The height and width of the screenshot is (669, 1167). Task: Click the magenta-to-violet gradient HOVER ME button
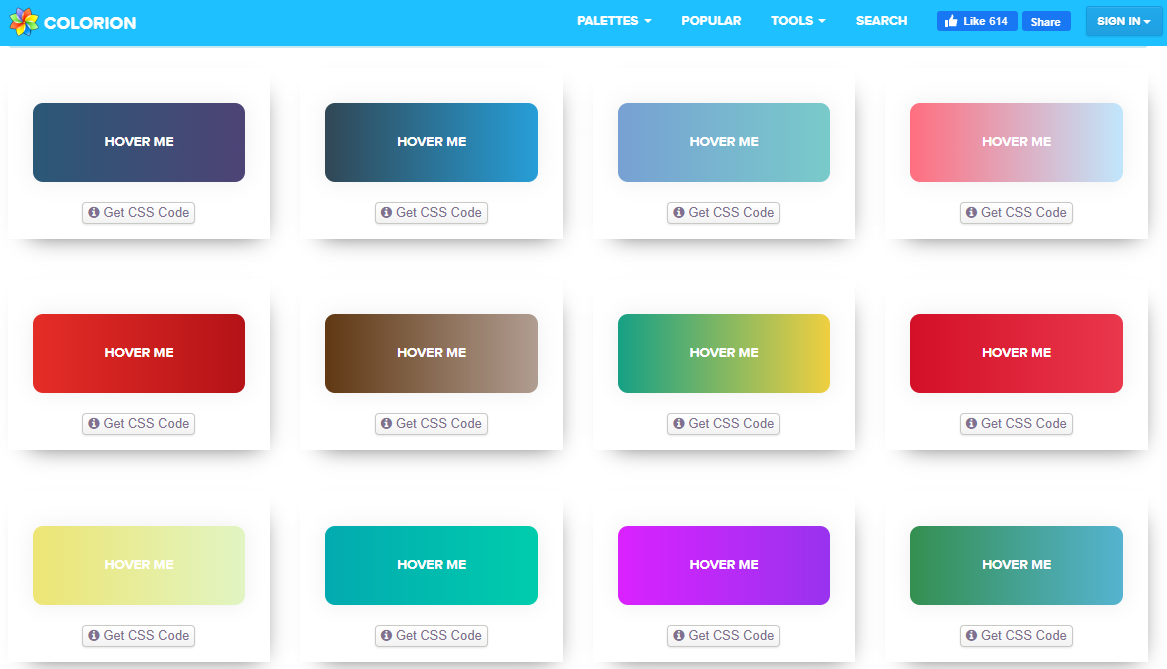point(723,566)
